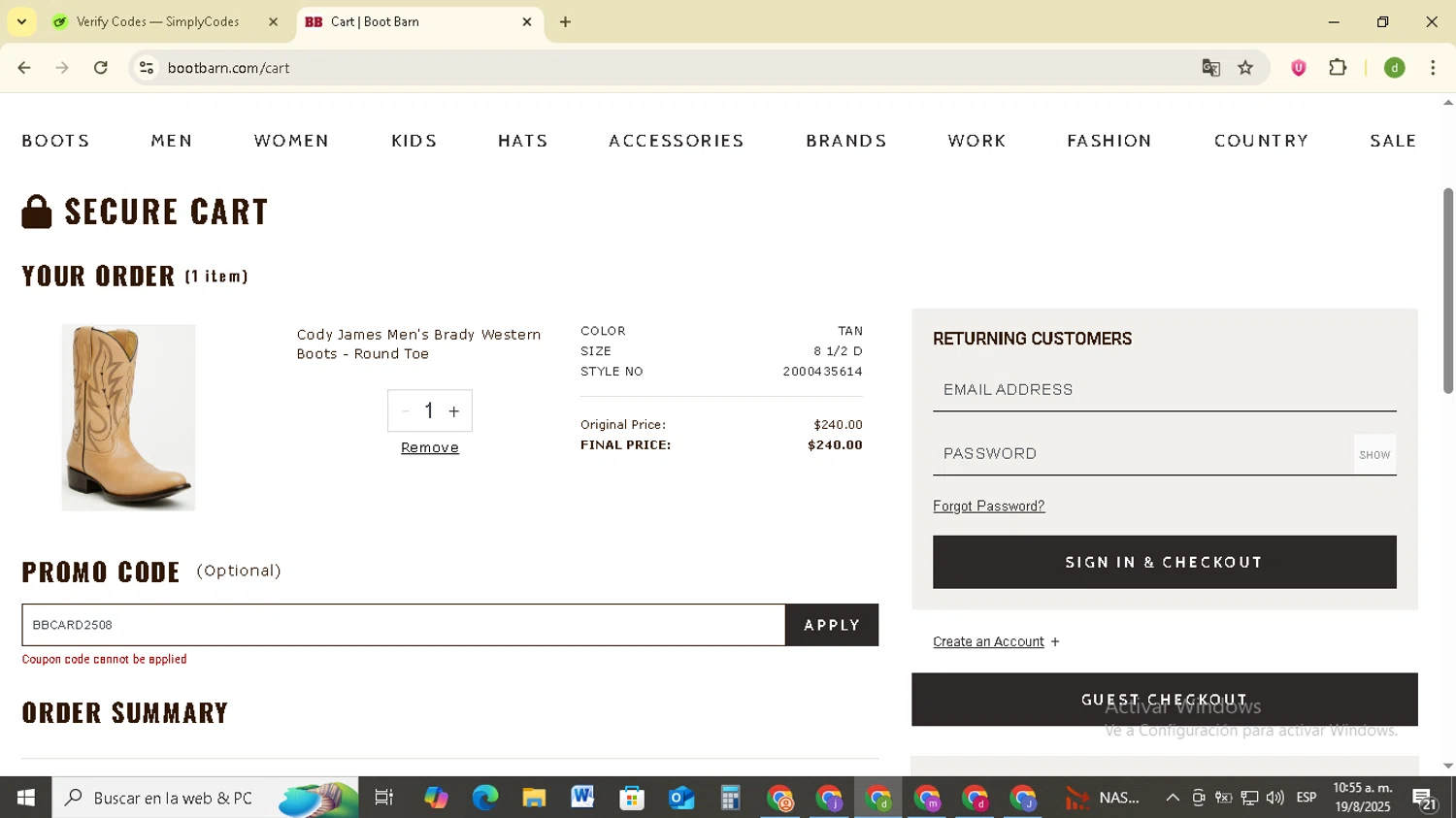The width and height of the screenshot is (1456, 818).
Task: Open the NAS taskbar application
Action: click(1103, 798)
